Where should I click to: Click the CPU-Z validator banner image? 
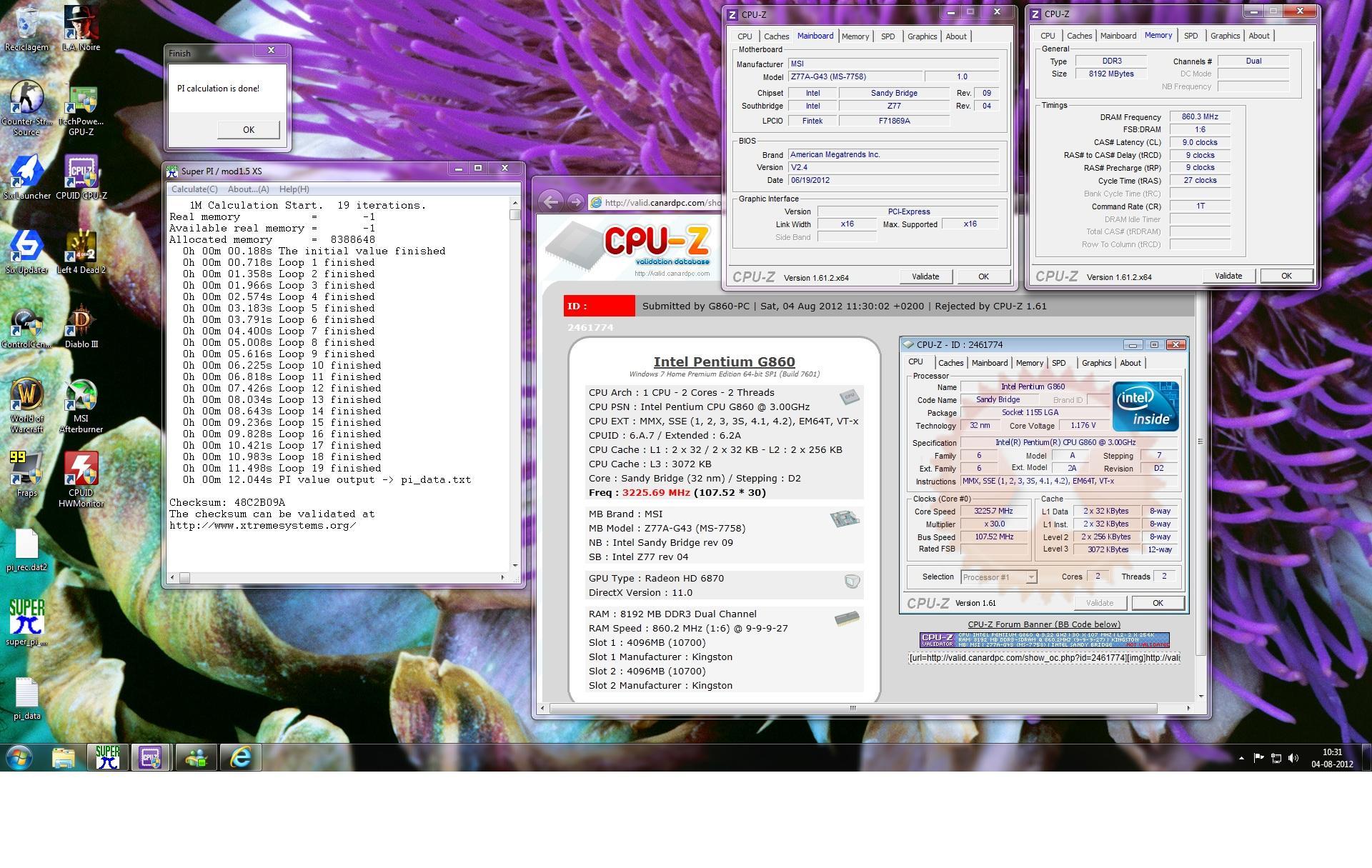coord(1044,639)
